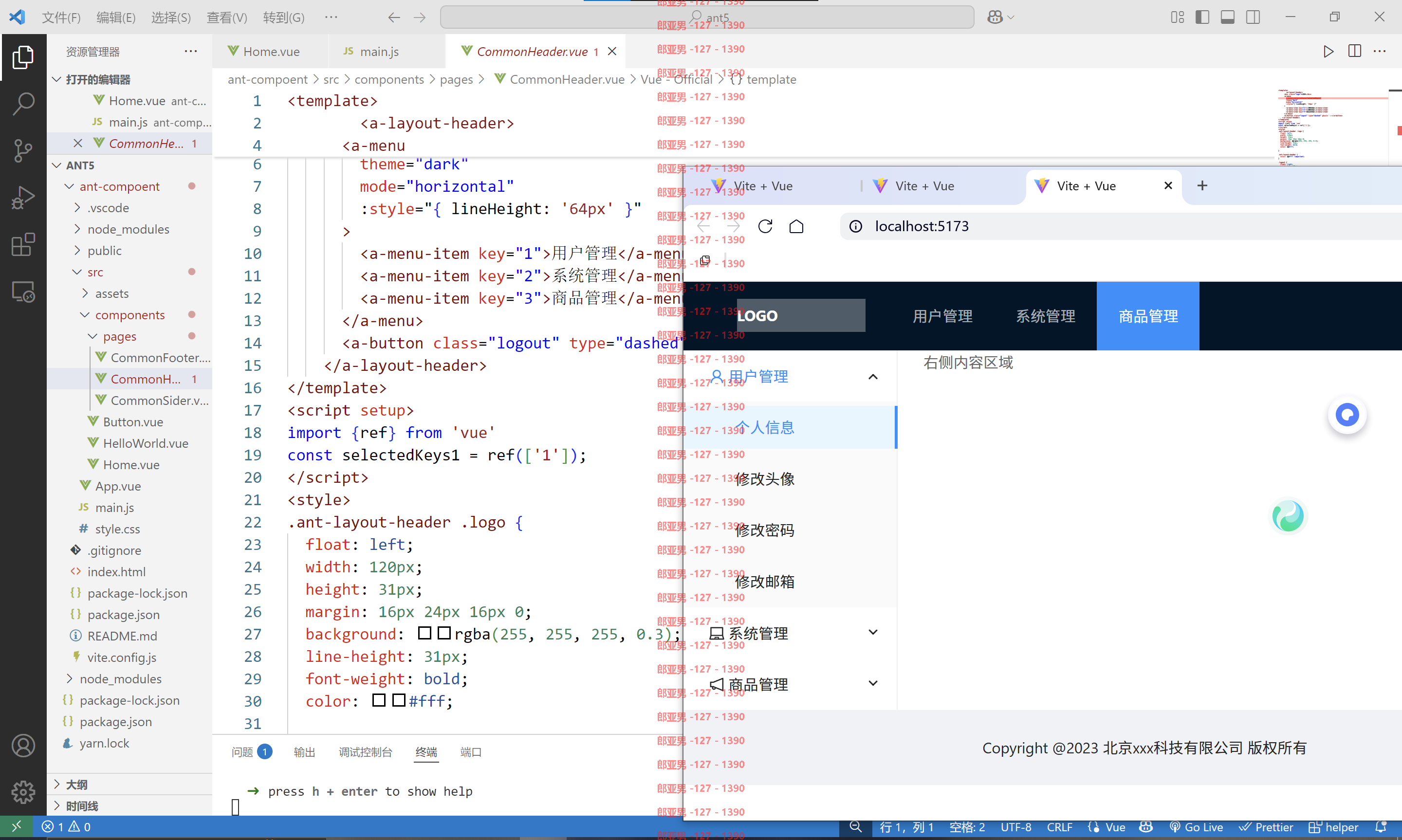The width and height of the screenshot is (1402, 840).
Task: Customize layout icon in title bar
Action: 1177,18
